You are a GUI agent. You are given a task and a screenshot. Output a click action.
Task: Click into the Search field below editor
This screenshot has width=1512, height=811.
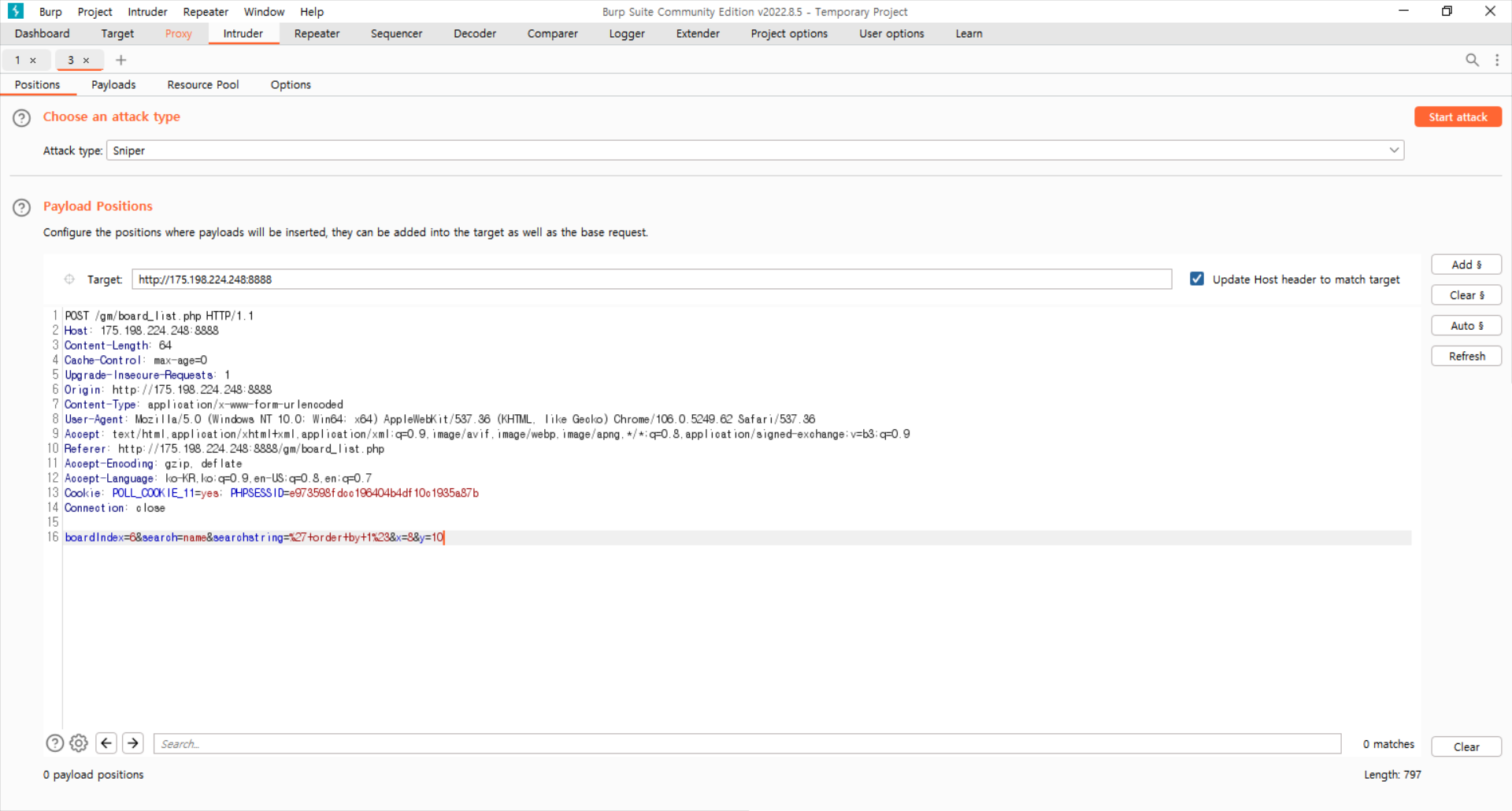coord(747,744)
